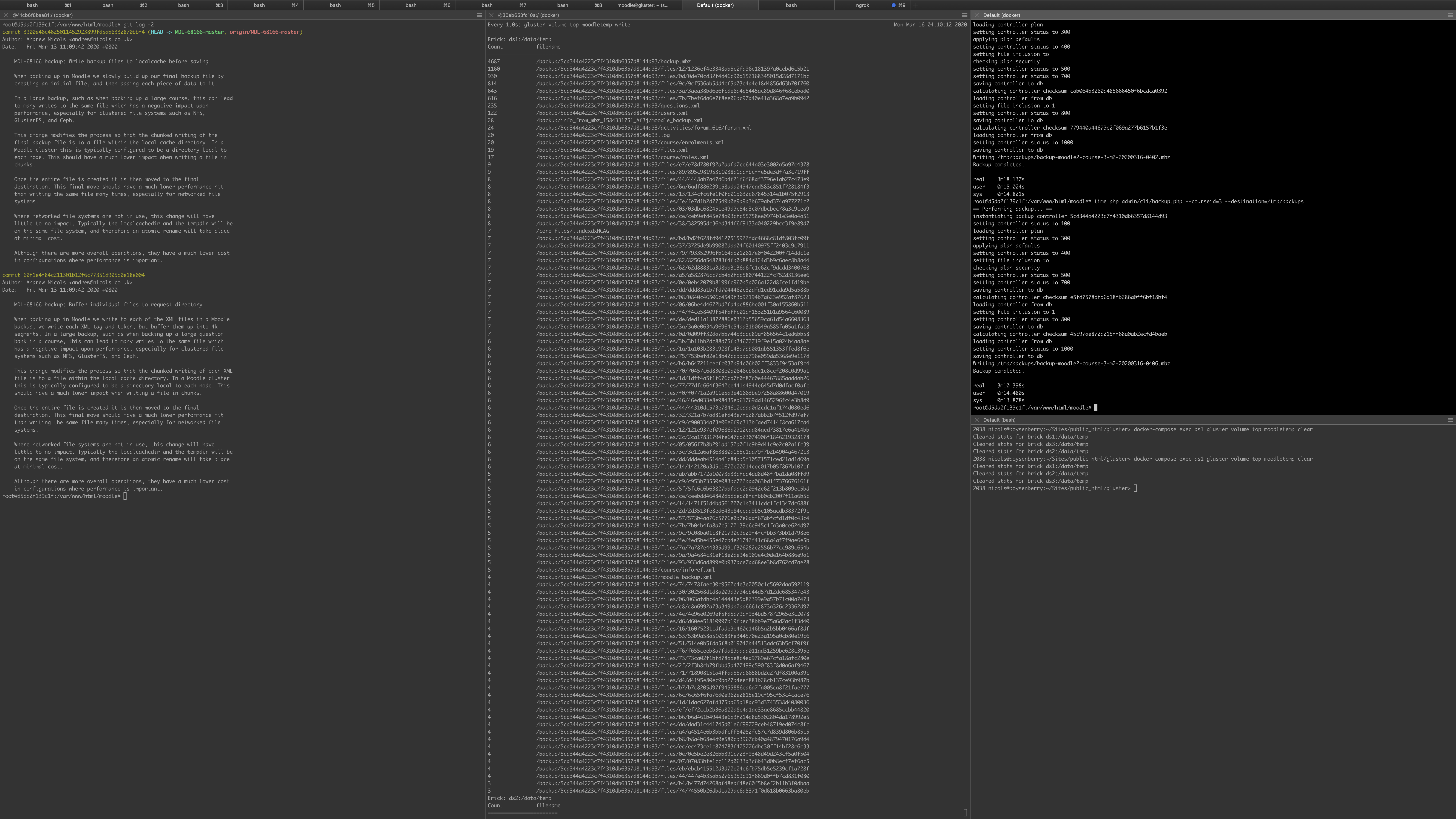Click the @41cb6f8baa81:/ (docker) pane title
Image resolution: width=1456 pixels, height=819 pixels.
click(x=42, y=15)
